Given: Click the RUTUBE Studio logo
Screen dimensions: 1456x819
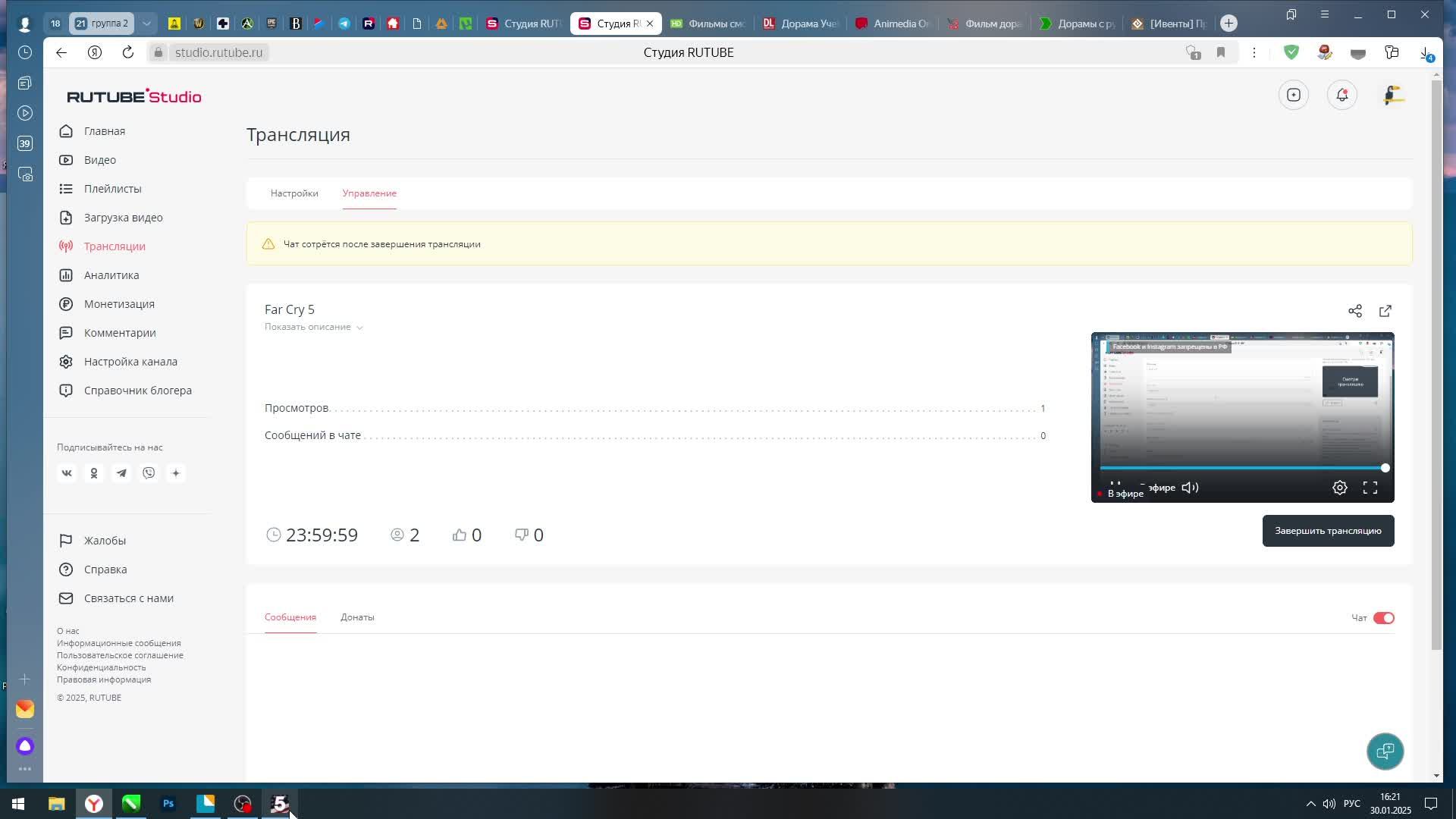Looking at the screenshot, I should tap(134, 96).
